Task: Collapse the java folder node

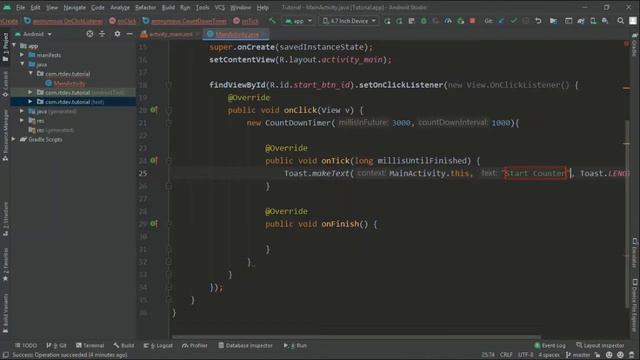Action: coord(22,64)
